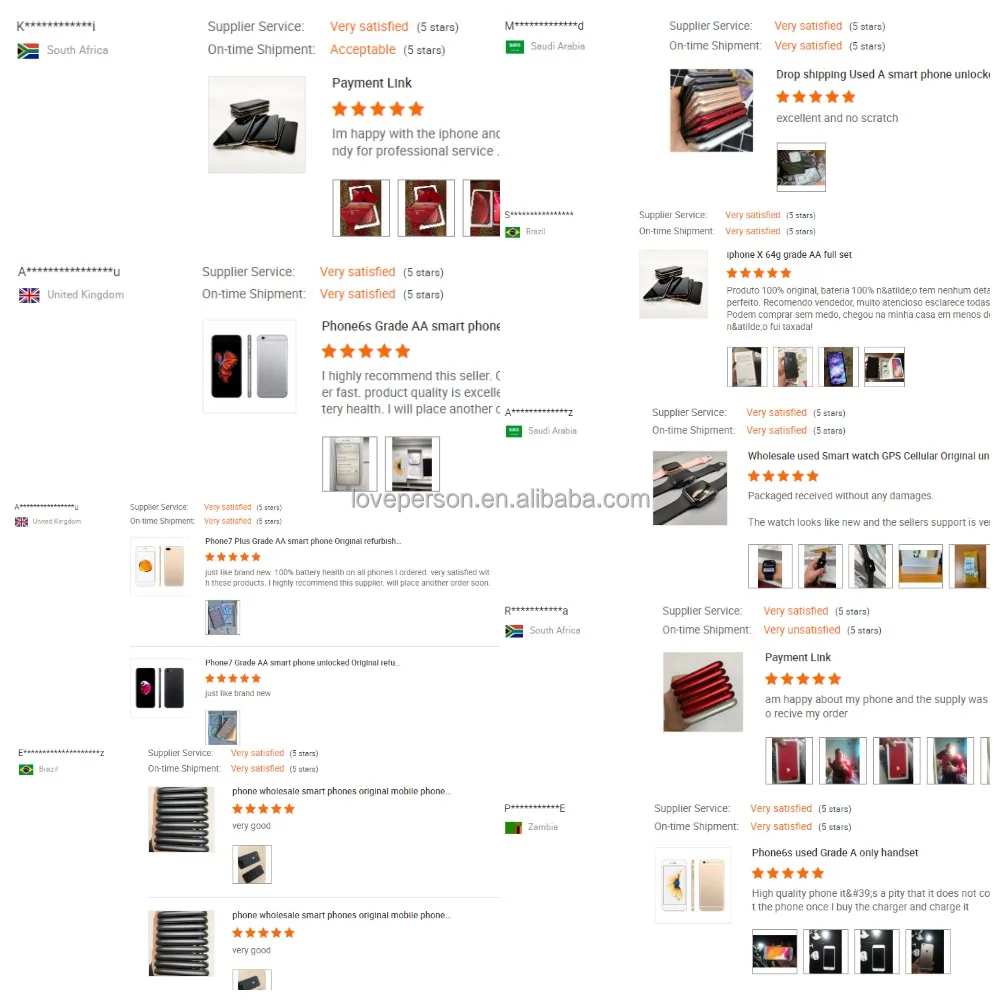The image size is (1000, 1000).
Task: View first red iPhone review photo
Action: pyautogui.click(x=361, y=208)
